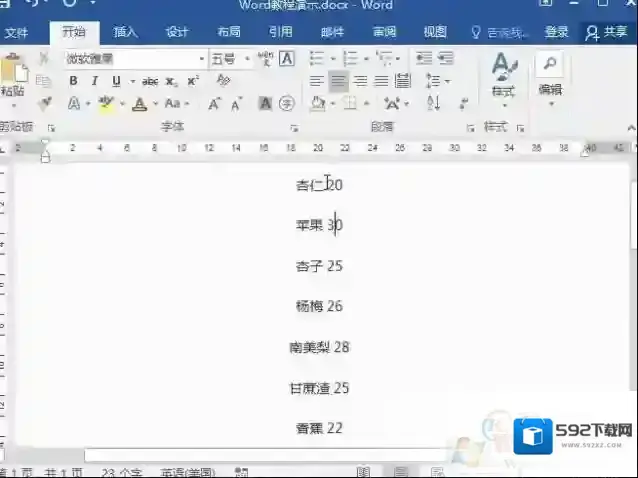The height and width of the screenshot is (478, 638).
Task: Open the 样式 styles gallery
Action: 503,75
